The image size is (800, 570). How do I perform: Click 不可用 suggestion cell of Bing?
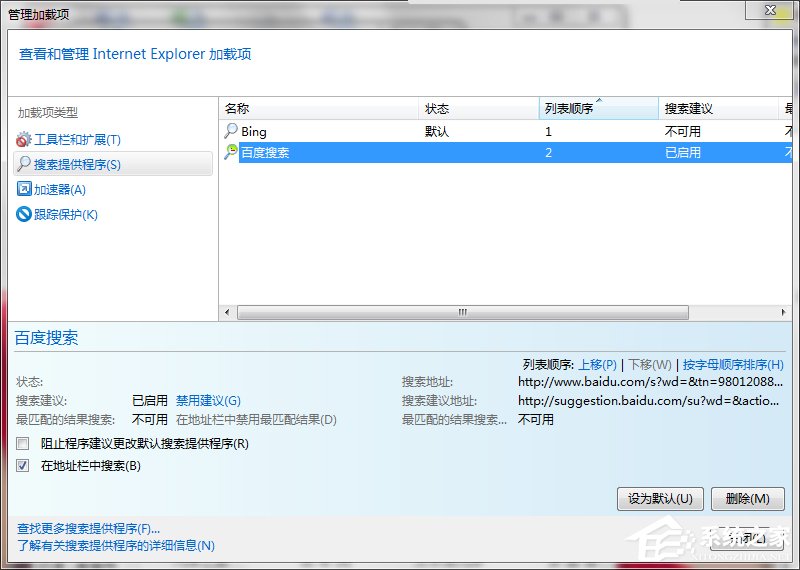(683, 132)
